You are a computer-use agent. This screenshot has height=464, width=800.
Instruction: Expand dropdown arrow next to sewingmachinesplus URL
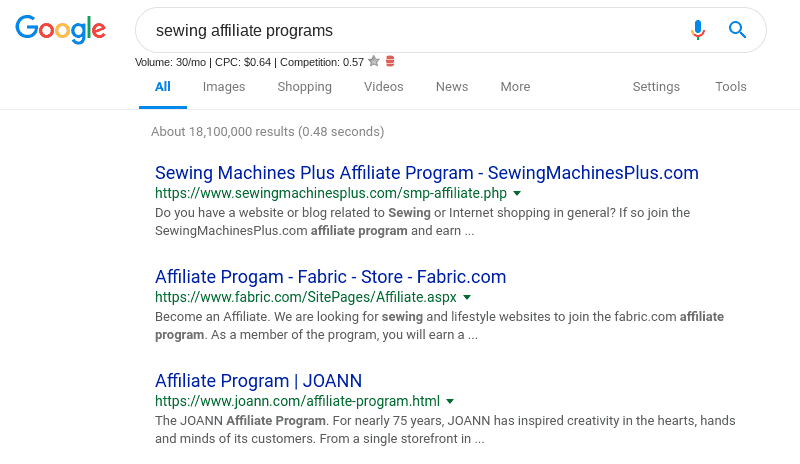(517, 193)
